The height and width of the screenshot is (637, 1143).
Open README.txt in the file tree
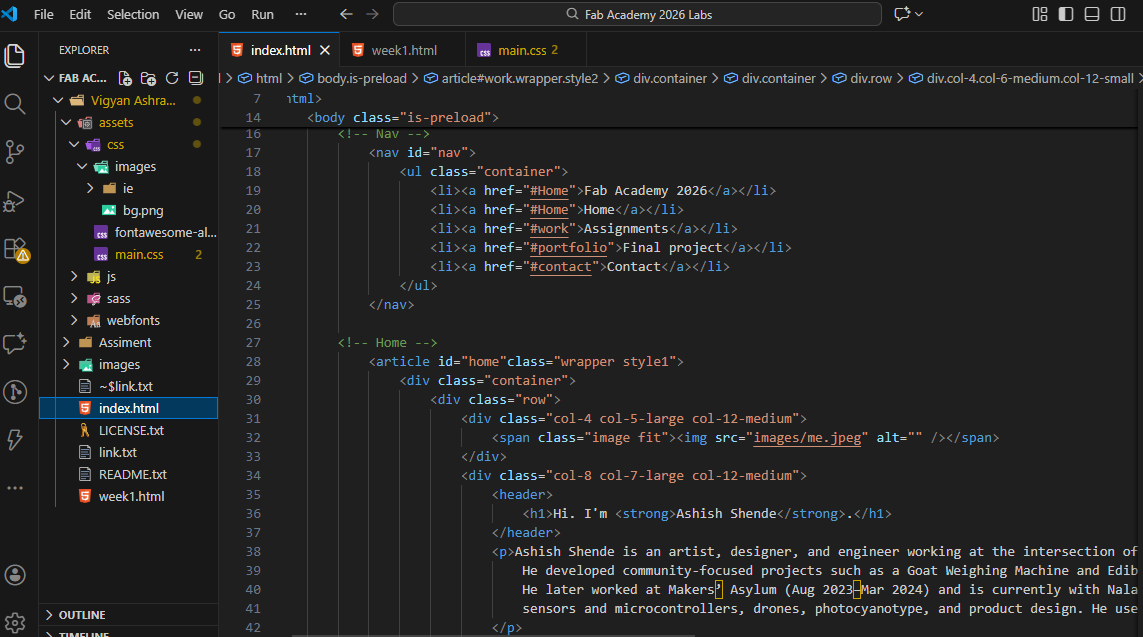click(132, 474)
